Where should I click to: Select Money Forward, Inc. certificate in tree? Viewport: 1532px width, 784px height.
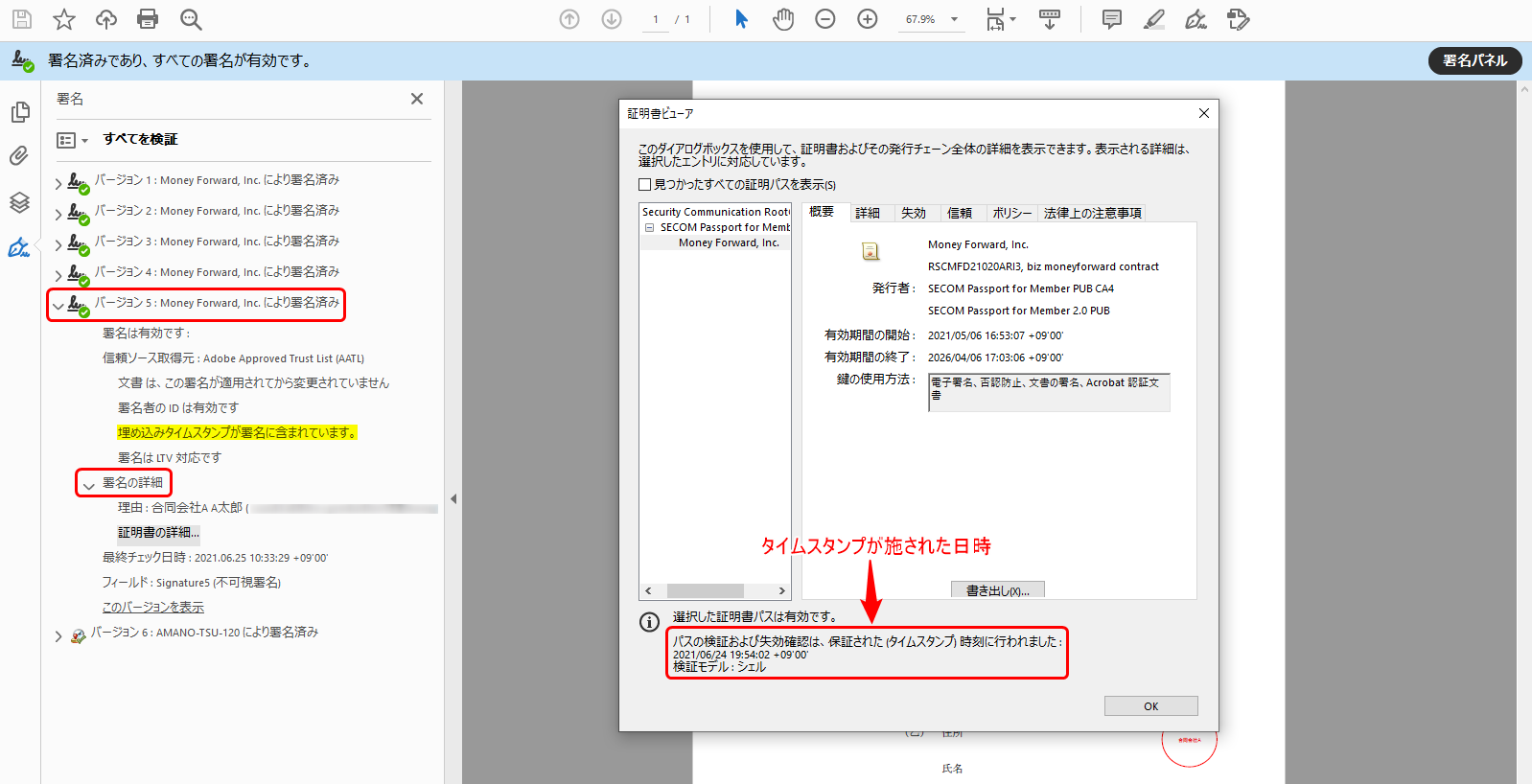coord(729,242)
